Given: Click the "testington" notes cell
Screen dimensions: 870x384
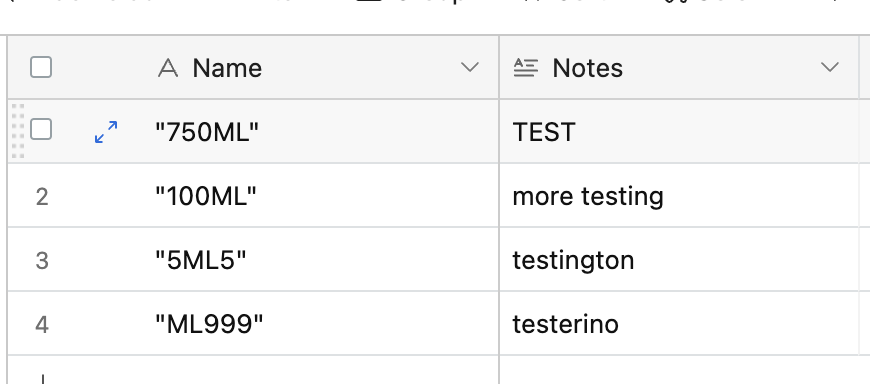Looking at the screenshot, I should (x=679, y=259).
